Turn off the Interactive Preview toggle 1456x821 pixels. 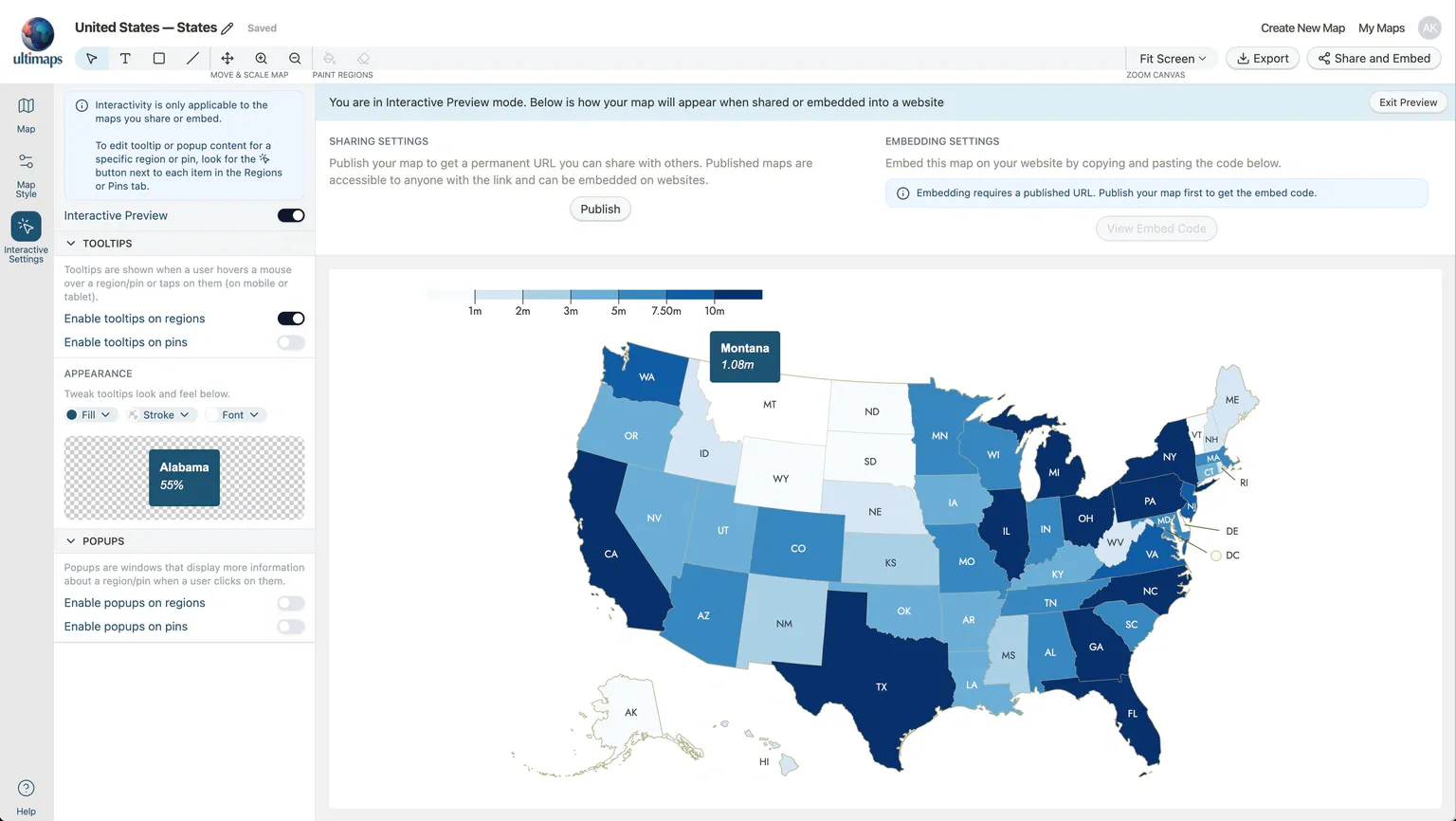click(291, 215)
